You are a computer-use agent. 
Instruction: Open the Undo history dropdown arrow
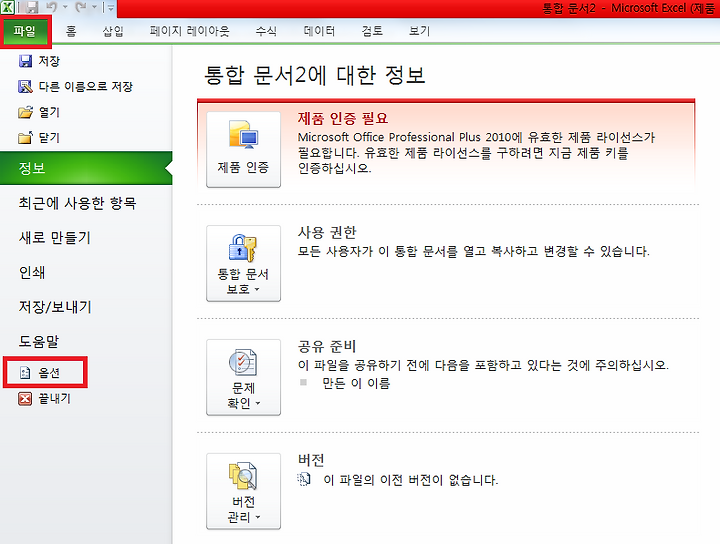pyautogui.click(x=65, y=7)
